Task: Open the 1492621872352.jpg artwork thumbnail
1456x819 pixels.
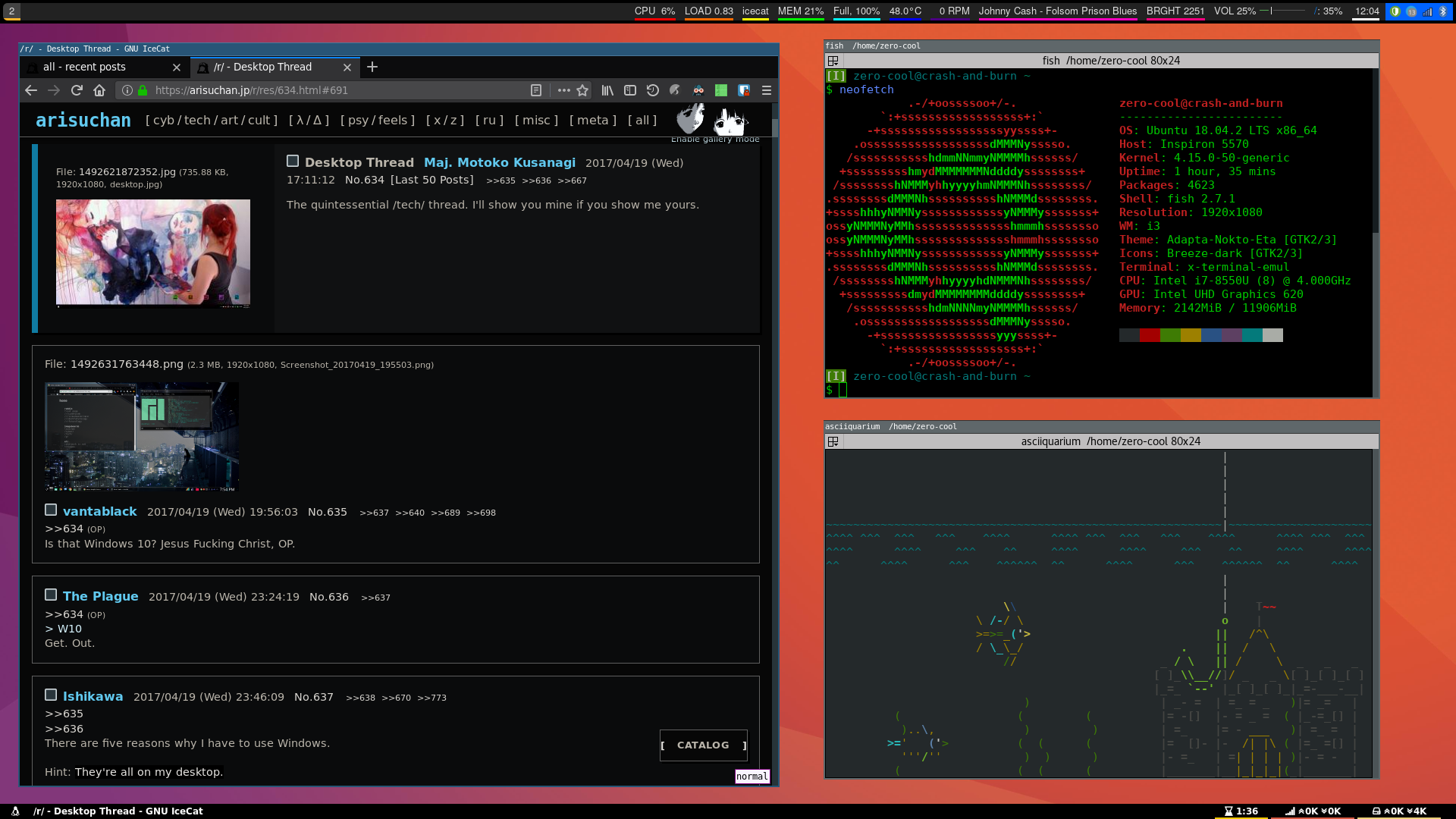Action: pyautogui.click(x=153, y=253)
